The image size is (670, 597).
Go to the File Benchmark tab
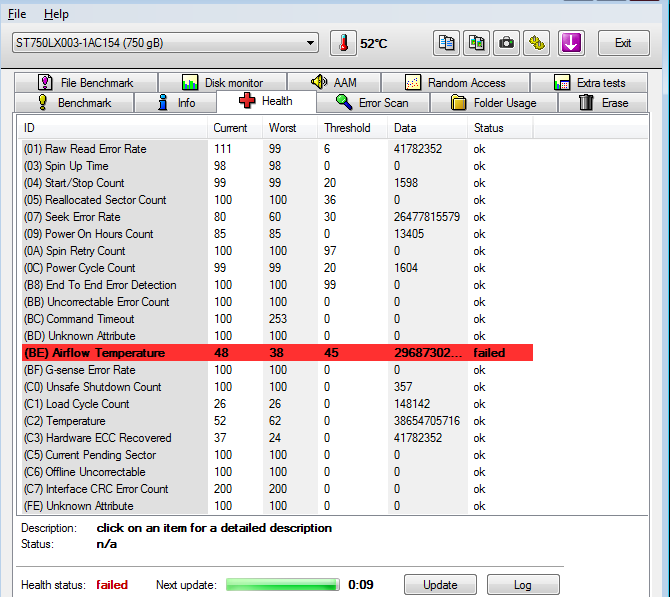(x=85, y=83)
